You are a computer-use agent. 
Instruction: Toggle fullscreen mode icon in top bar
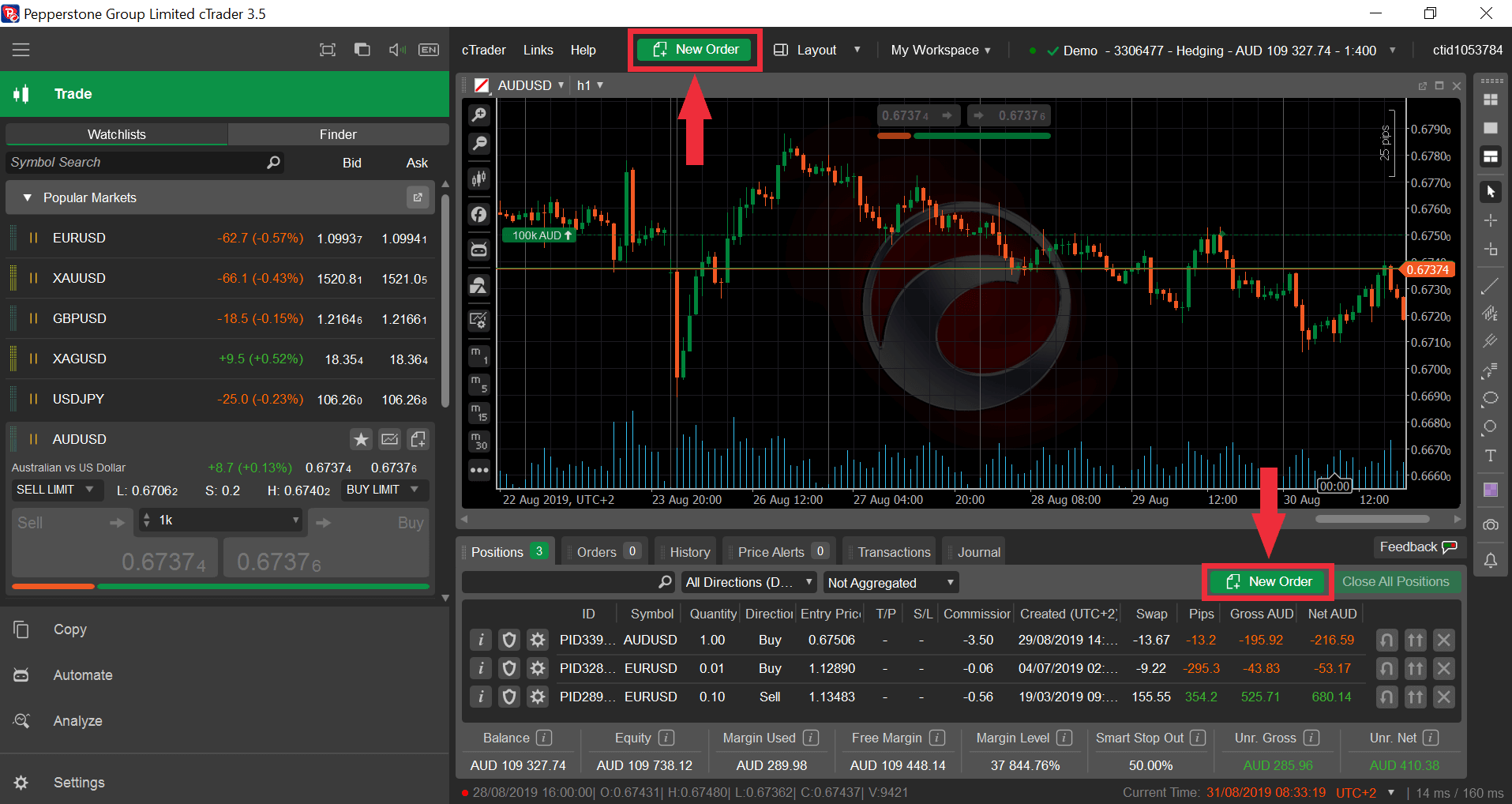click(328, 50)
